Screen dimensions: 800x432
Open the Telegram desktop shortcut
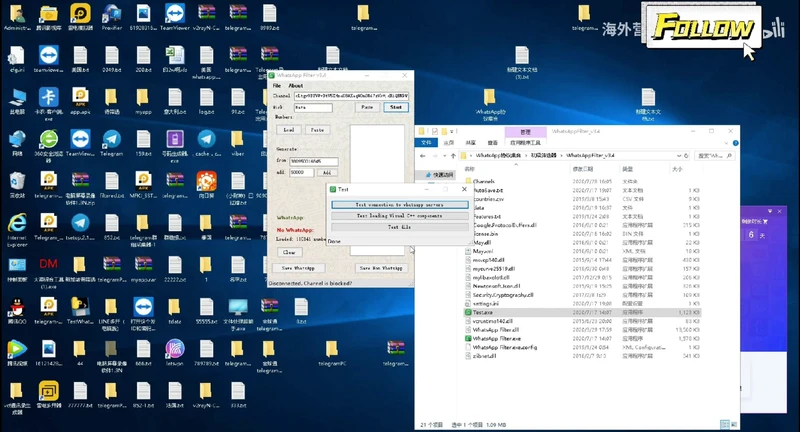pyautogui.click(x=112, y=143)
